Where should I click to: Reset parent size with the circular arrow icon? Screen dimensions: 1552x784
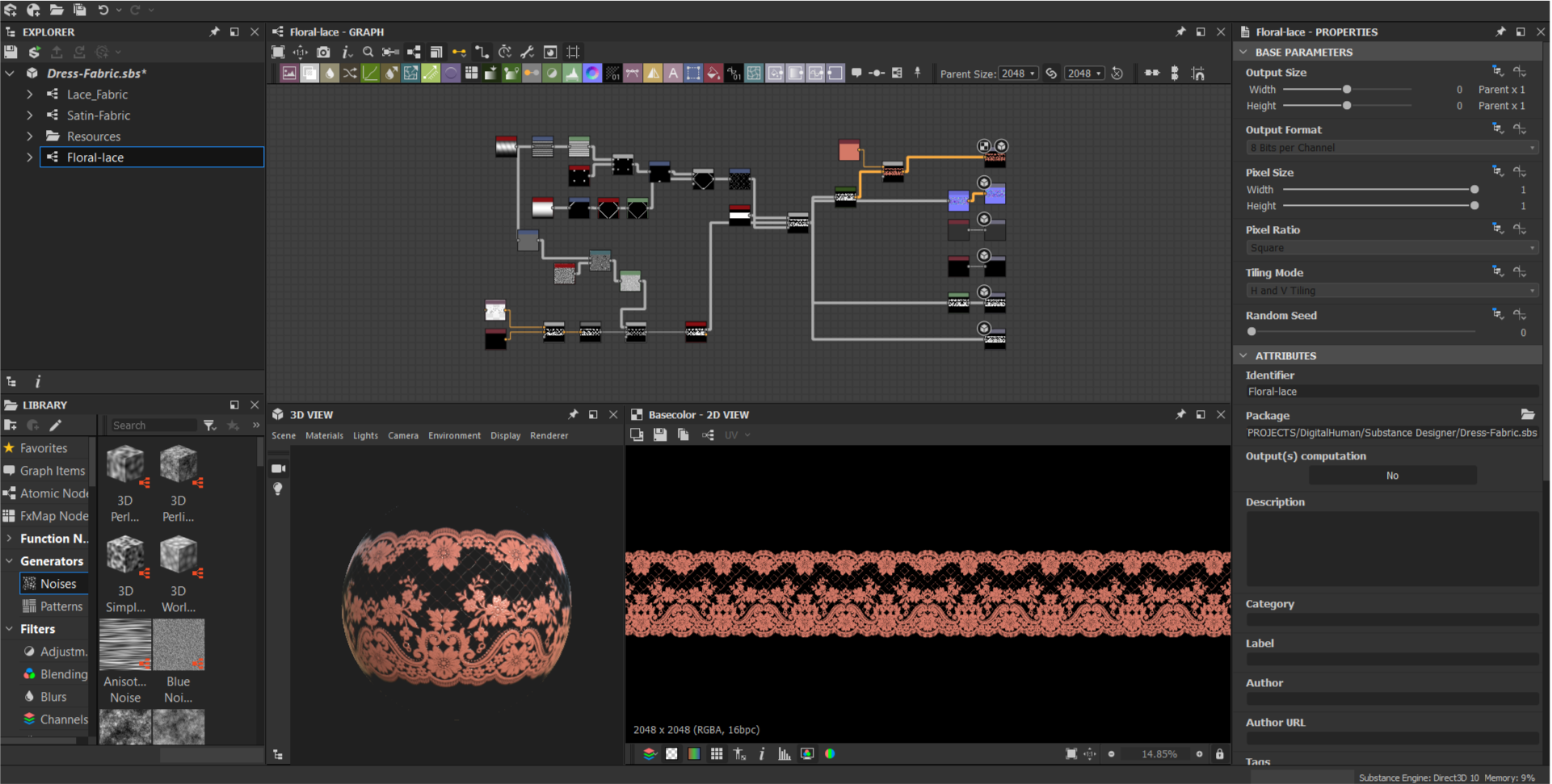[x=1117, y=73]
